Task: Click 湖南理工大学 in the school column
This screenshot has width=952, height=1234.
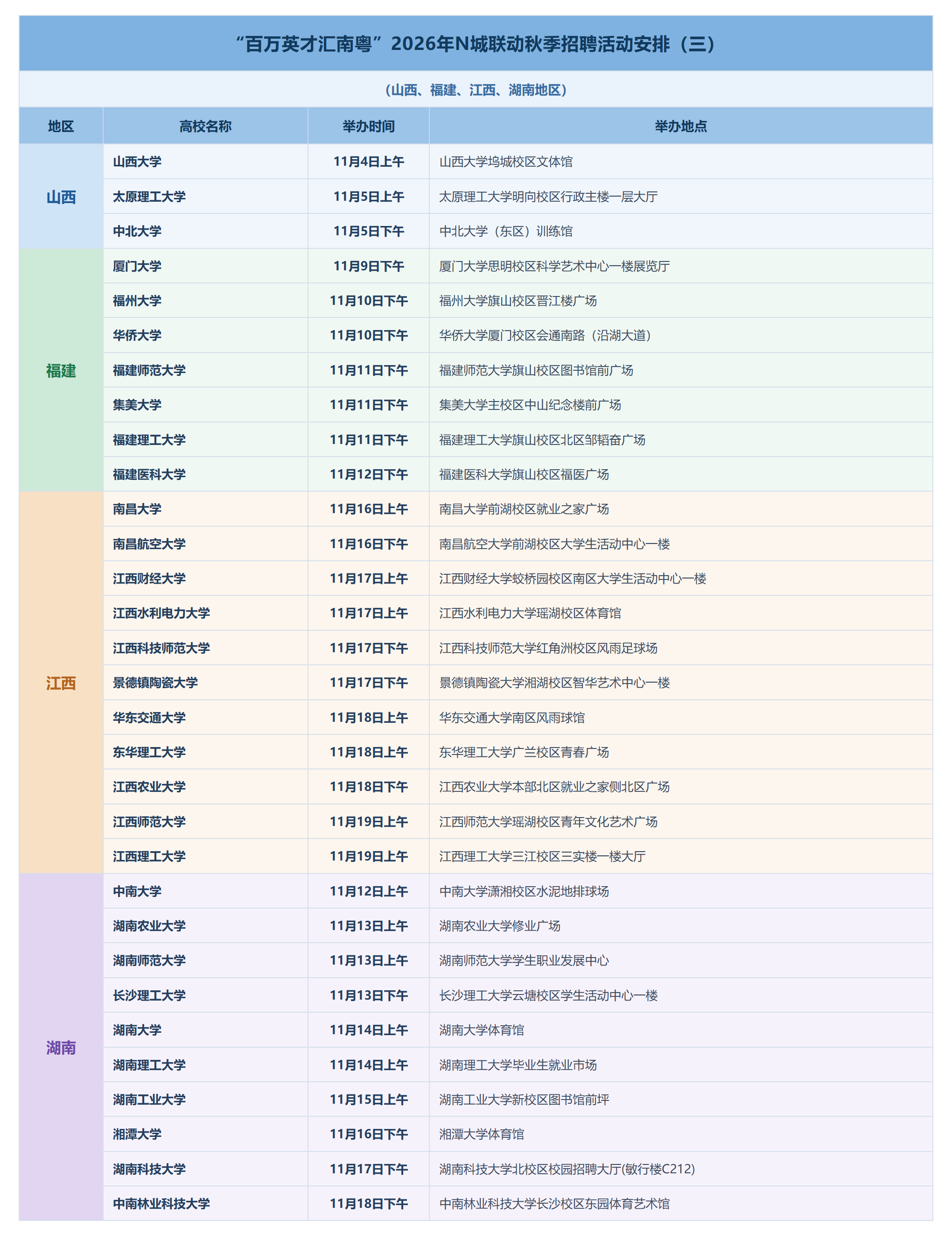Action: point(149,1065)
